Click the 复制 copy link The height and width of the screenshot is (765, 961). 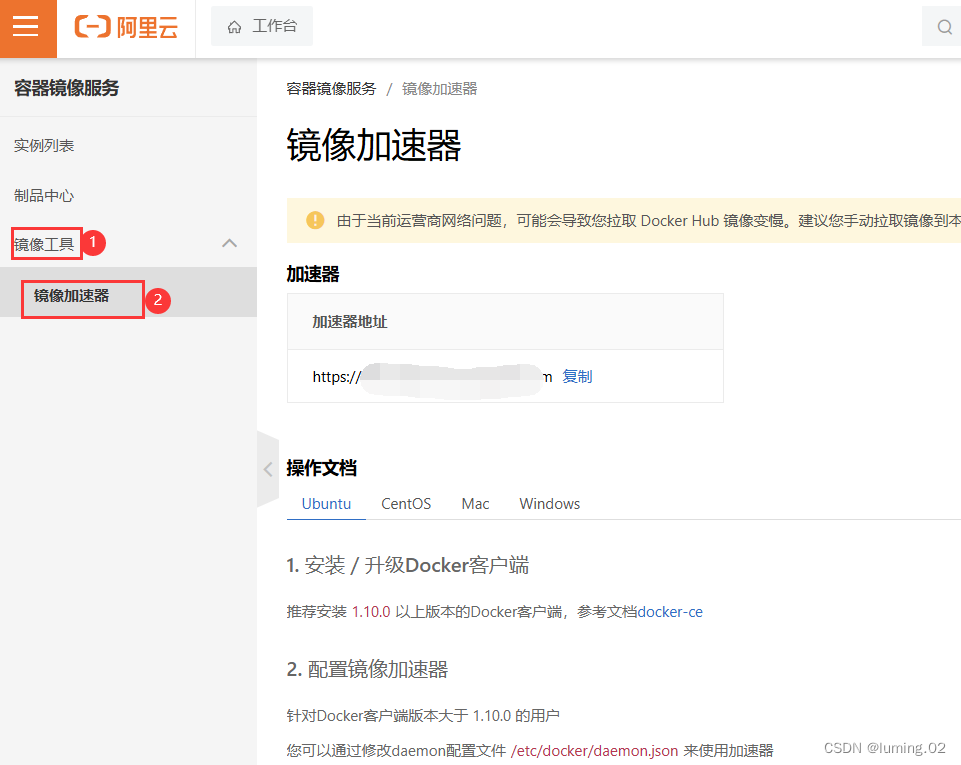[577, 376]
